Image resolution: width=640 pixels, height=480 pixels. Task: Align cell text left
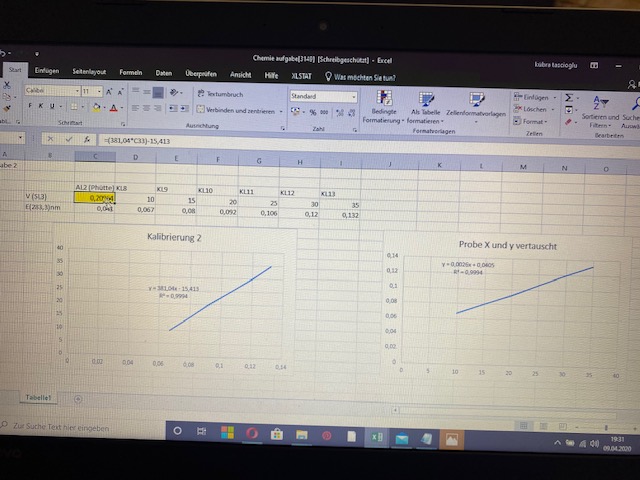136,108
